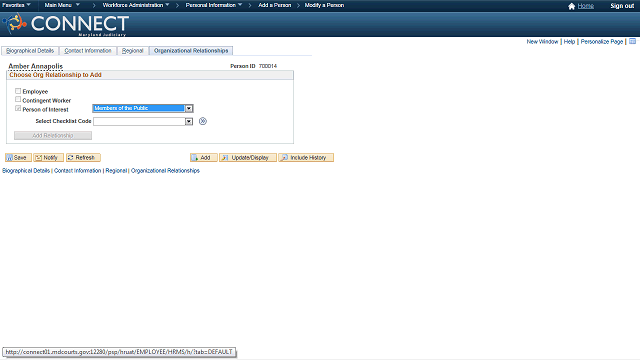
Task: Click Person ID value 700014
Action: click(x=268, y=66)
